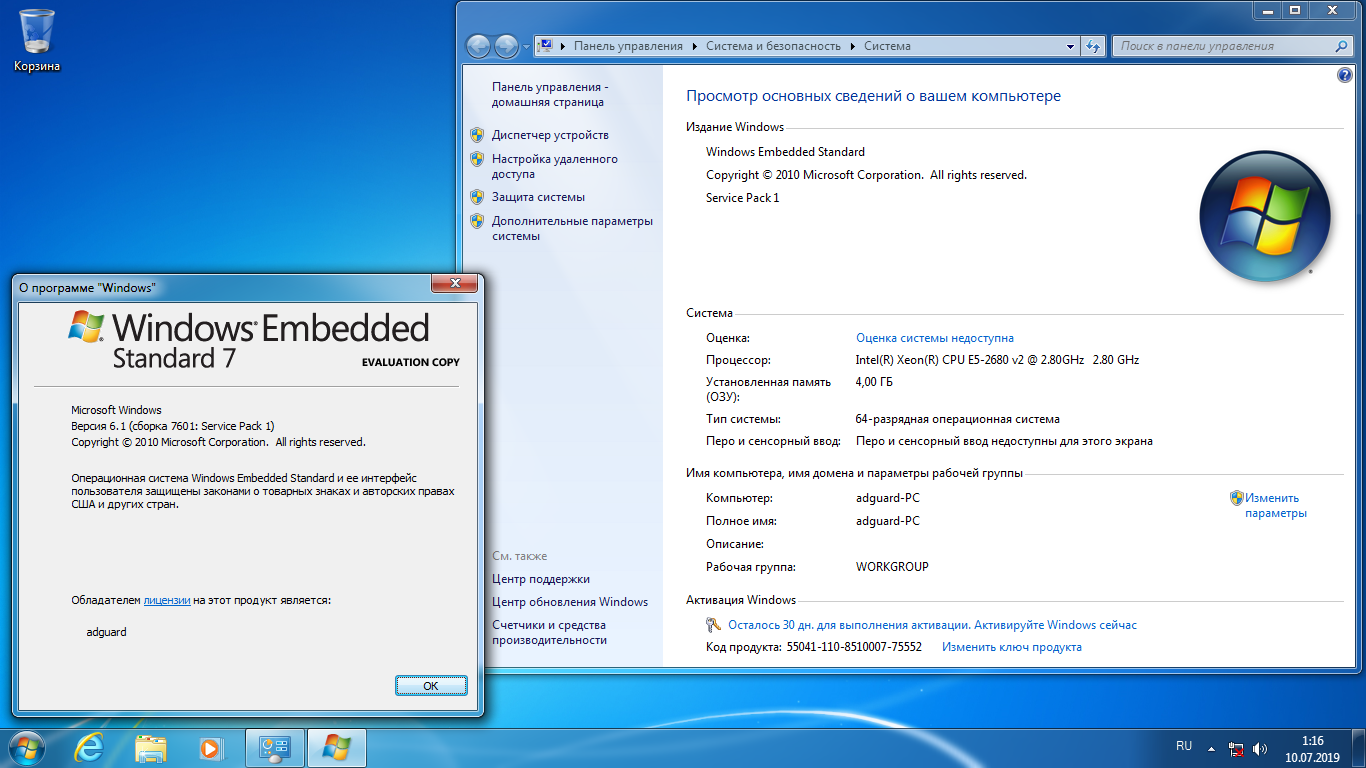This screenshot has width=1366, height=768.
Task: Click '64-разрядная операционная система' text
Action: point(958,419)
